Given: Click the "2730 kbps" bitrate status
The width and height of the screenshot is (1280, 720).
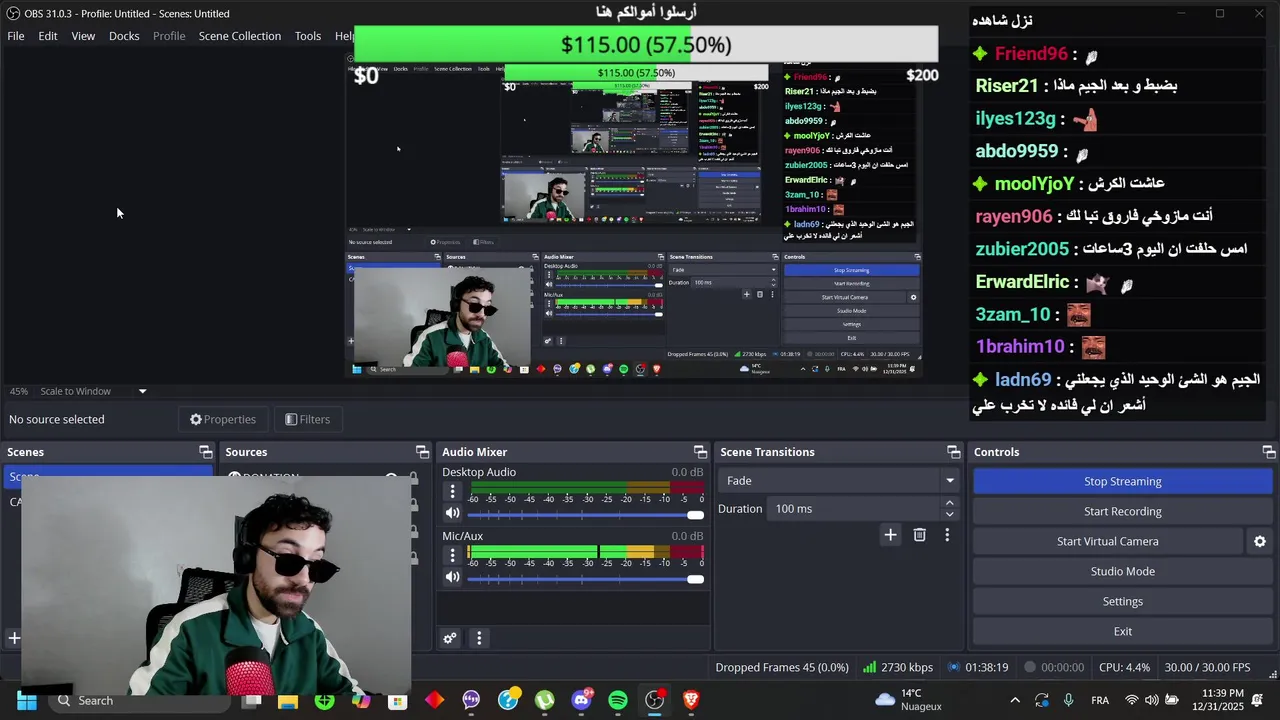Looking at the screenshot, I should pyautogui.click(x=898, y=667).
